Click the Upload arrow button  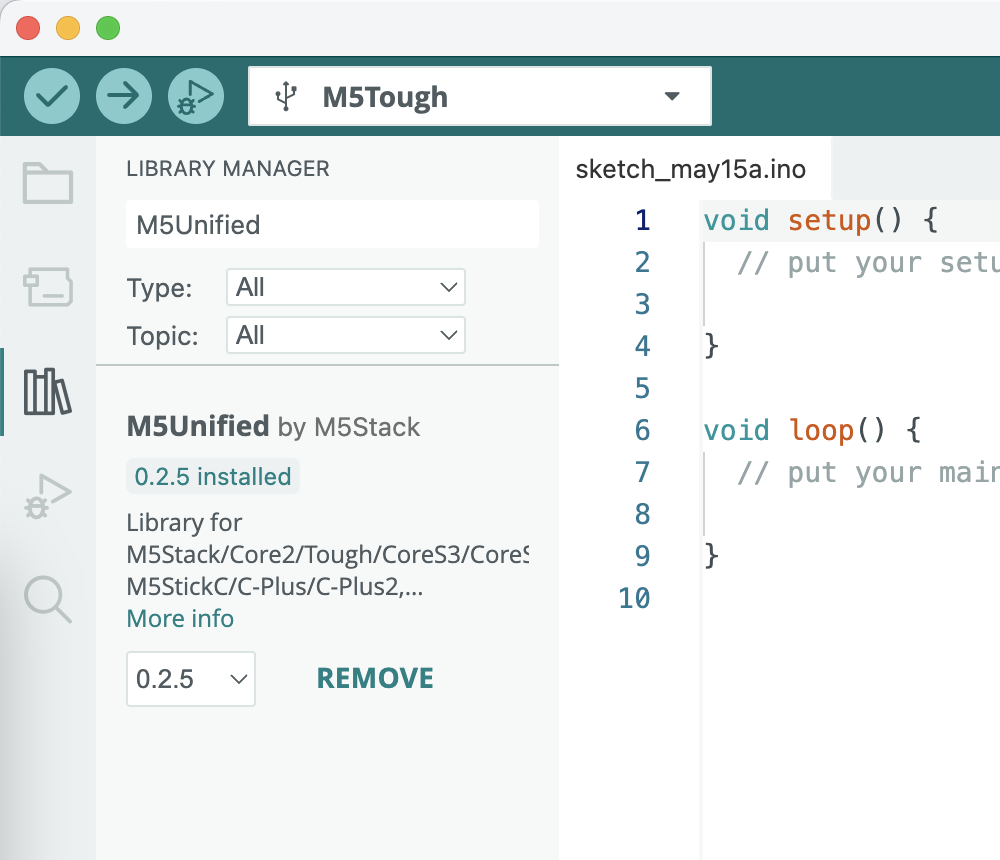tap(124, 96)
